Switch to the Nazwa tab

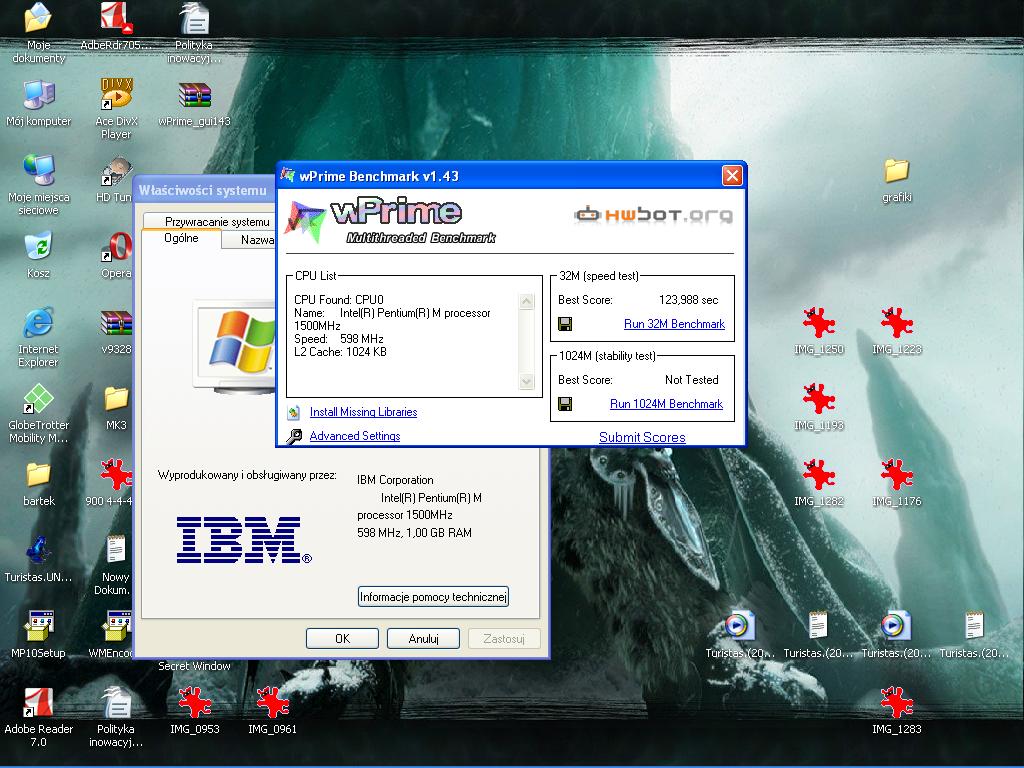[x=249, y=240]
